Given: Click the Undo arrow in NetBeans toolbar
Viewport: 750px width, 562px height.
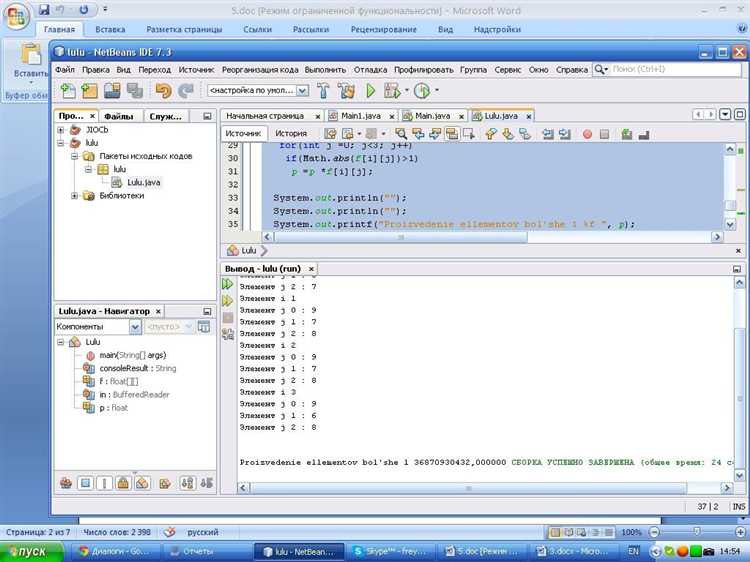Looking at the screenshot, I should [x=163, y=91].
